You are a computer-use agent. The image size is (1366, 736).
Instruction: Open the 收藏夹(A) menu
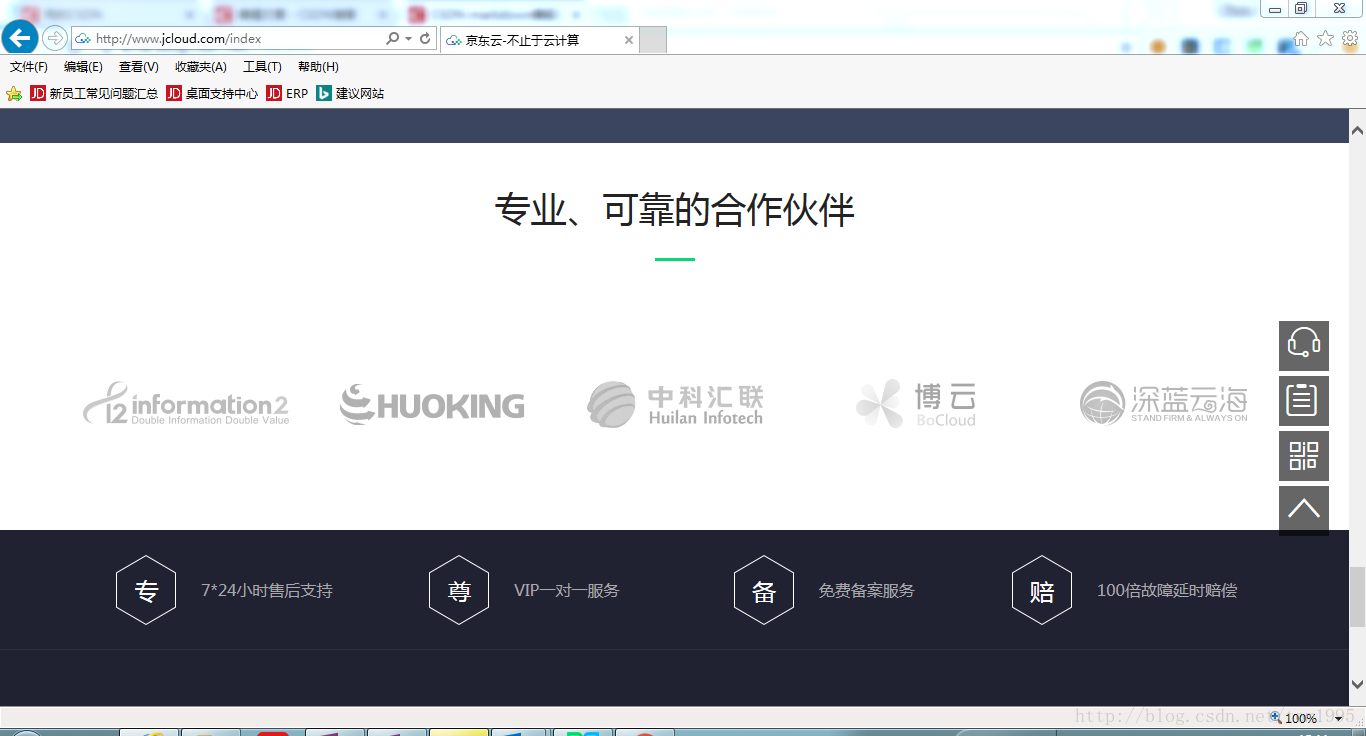pos(200,67)
